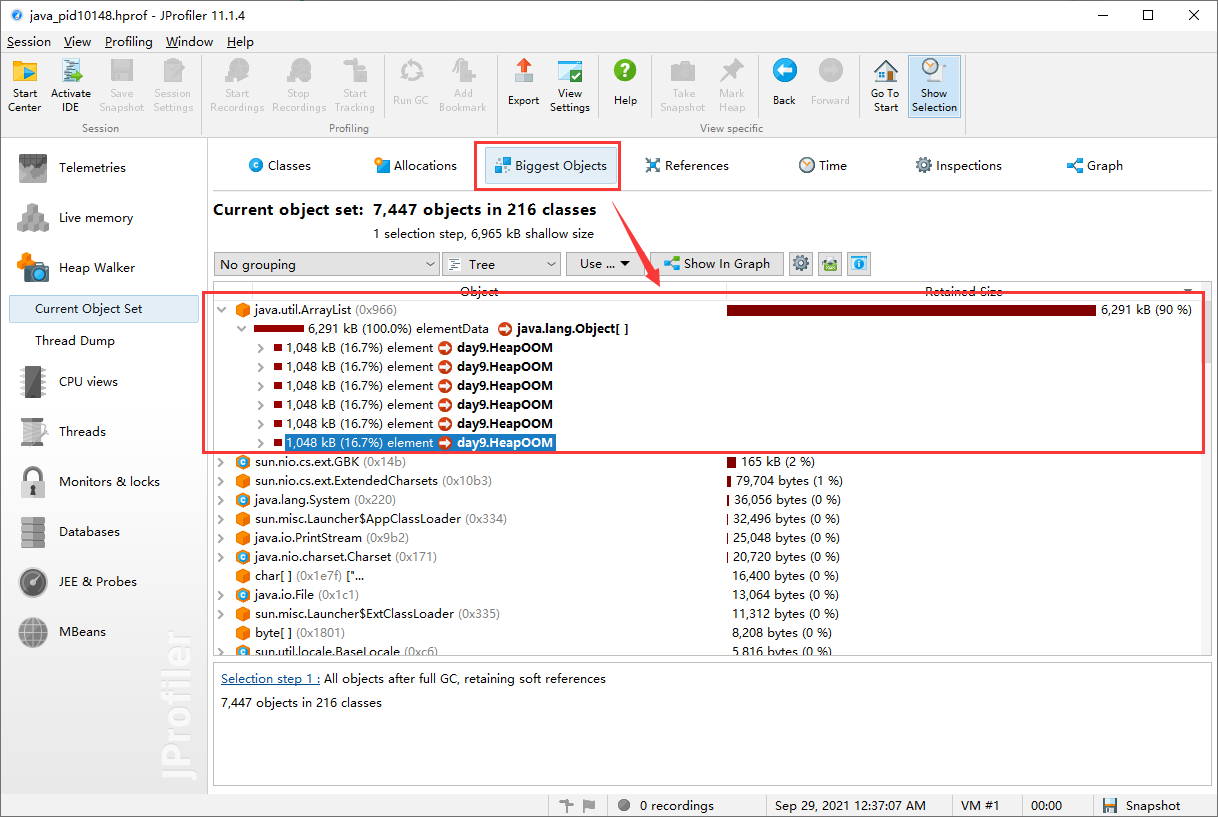The image size is (1218, 817).
Task: Click the Selection step 1 link
Action: [270, 679]
